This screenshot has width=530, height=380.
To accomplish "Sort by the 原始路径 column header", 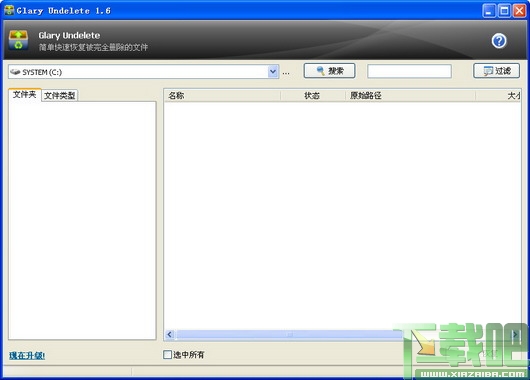I will 410,96.
